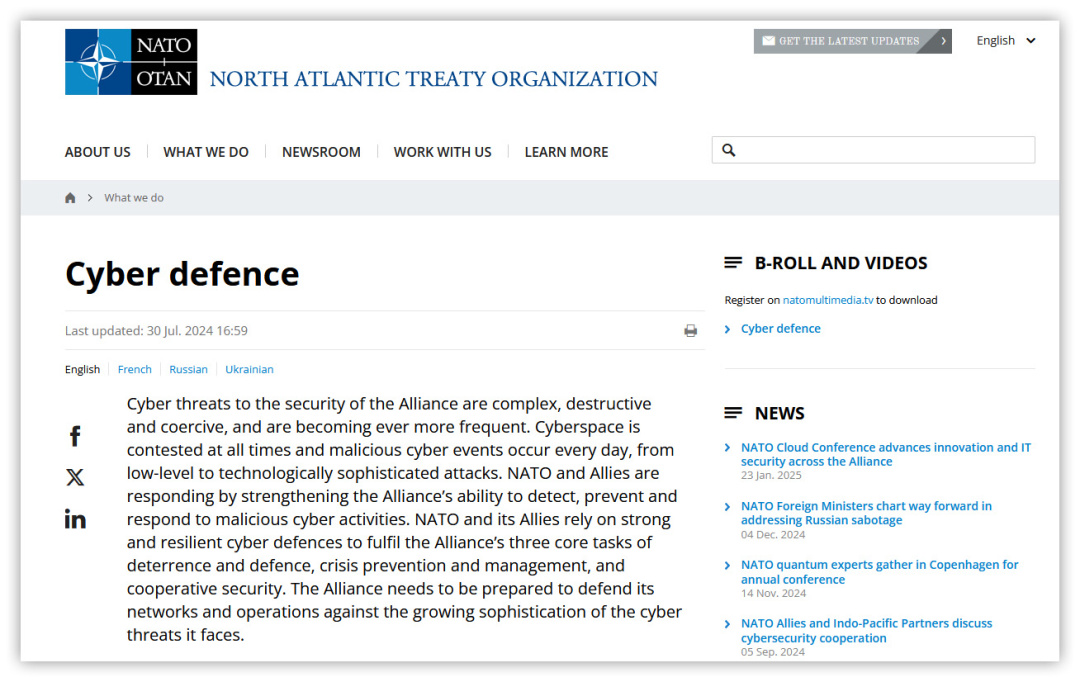
Task: Print page using the printer icon
Action: 690,331
